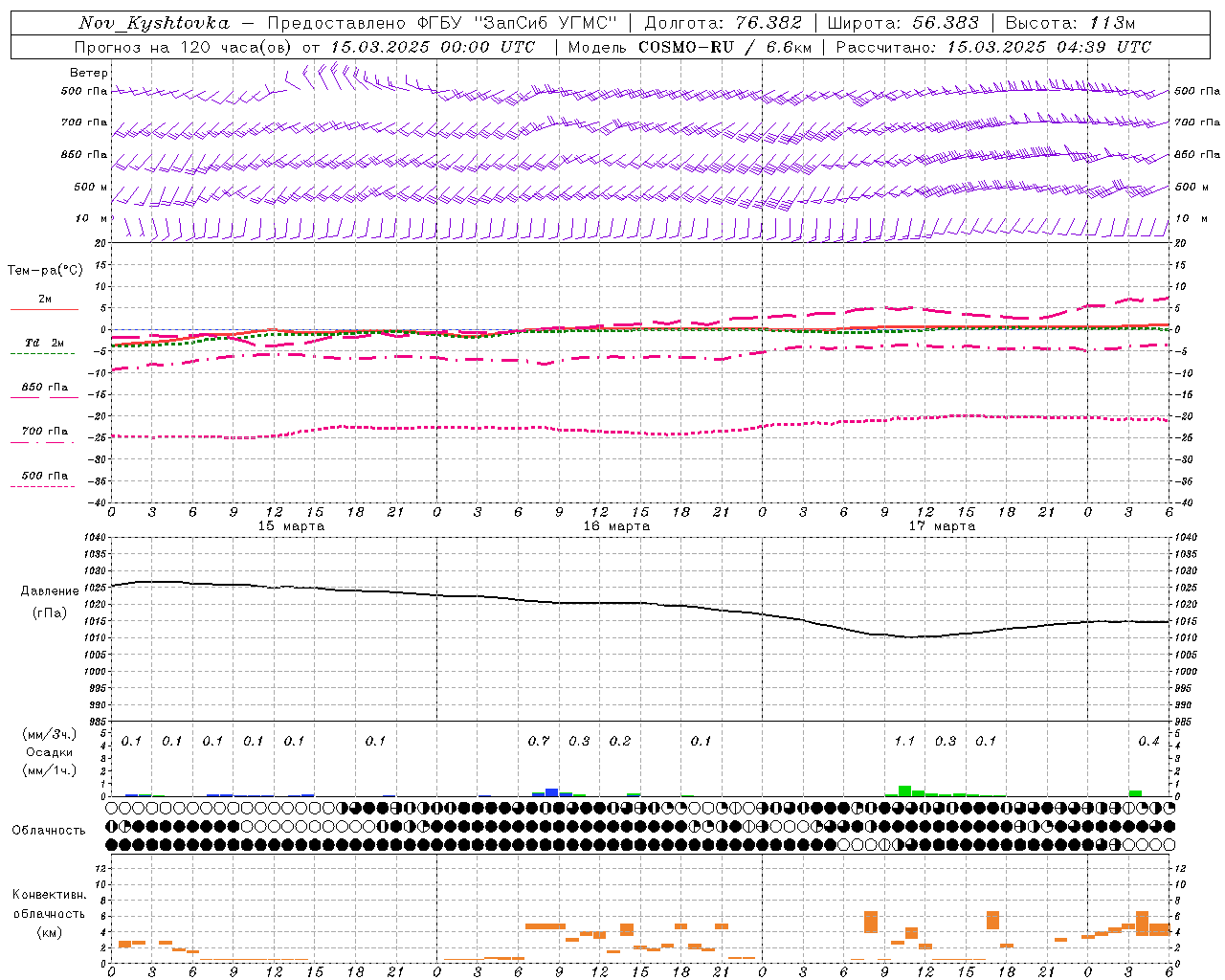Click the 'Давление' pressure panel label
Viewport: 1225px width, 980px height.
(50, 591)
